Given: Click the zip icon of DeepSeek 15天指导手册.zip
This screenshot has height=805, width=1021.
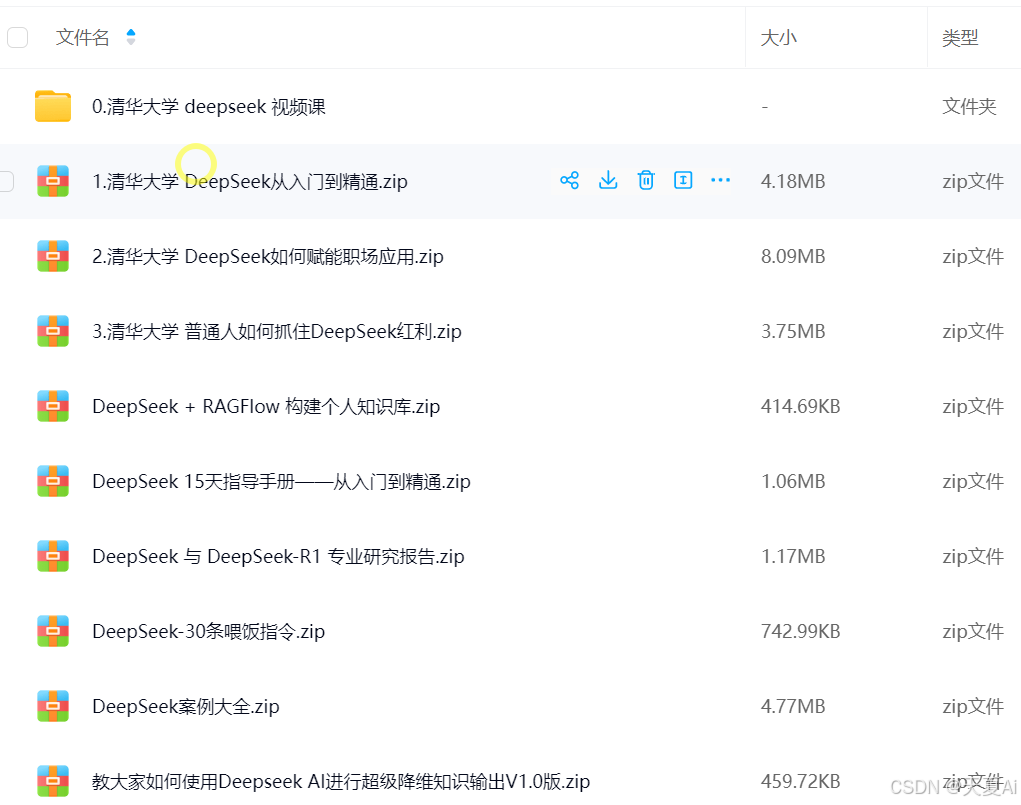Looking at the screenshot, I should (x=53, y=481).
